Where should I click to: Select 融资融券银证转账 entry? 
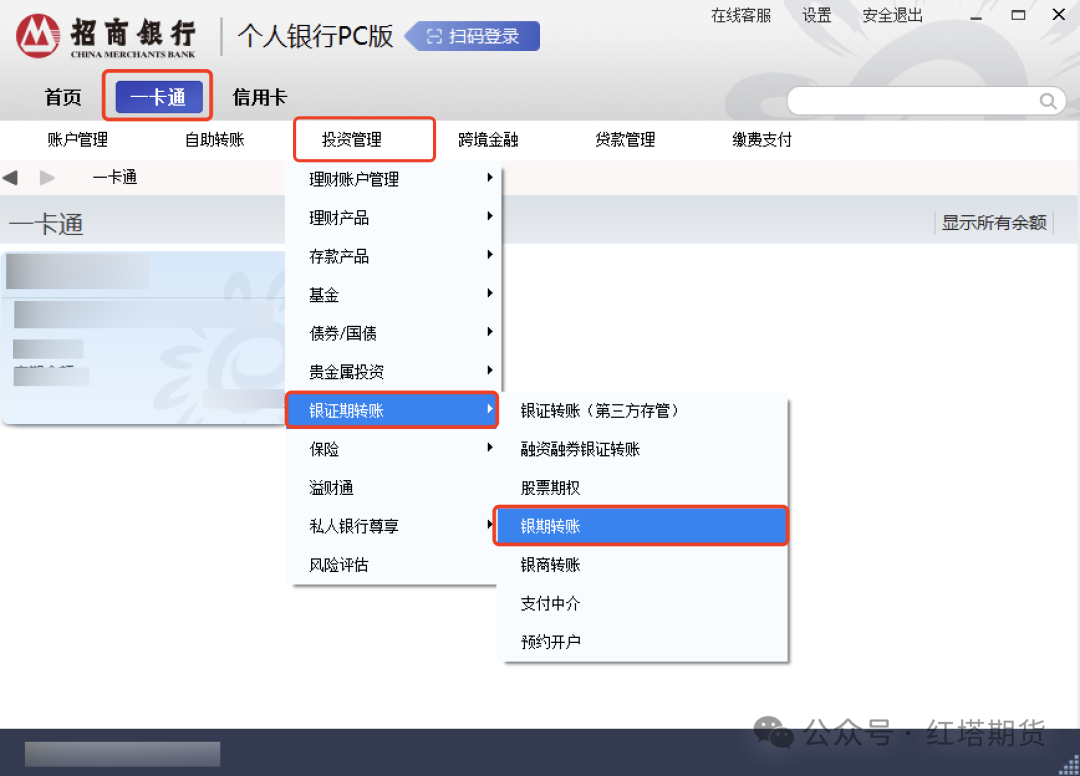[642, 449]
